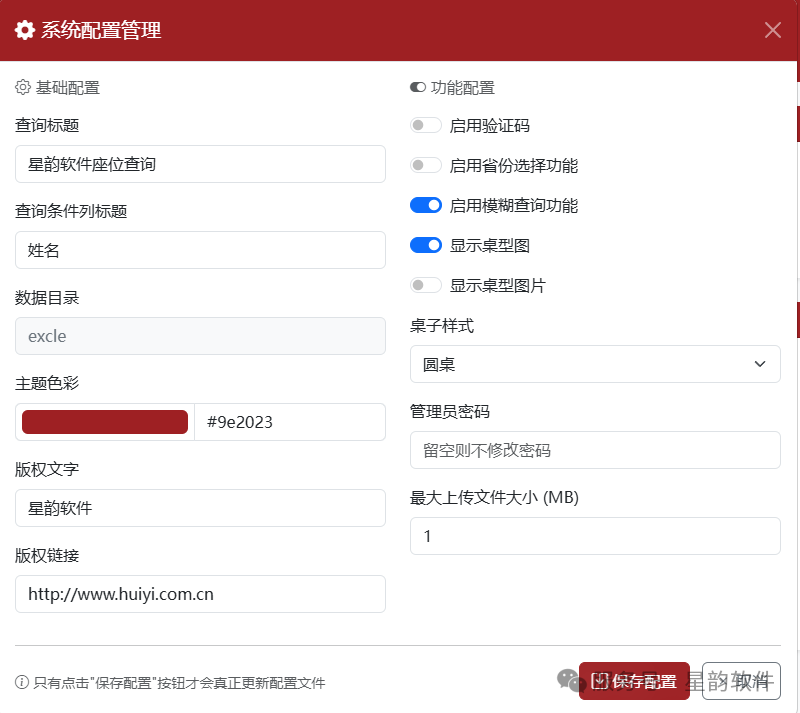Click the dialog close X icon
The width and height of the screenshot is (800, 713).
(773, 30)
